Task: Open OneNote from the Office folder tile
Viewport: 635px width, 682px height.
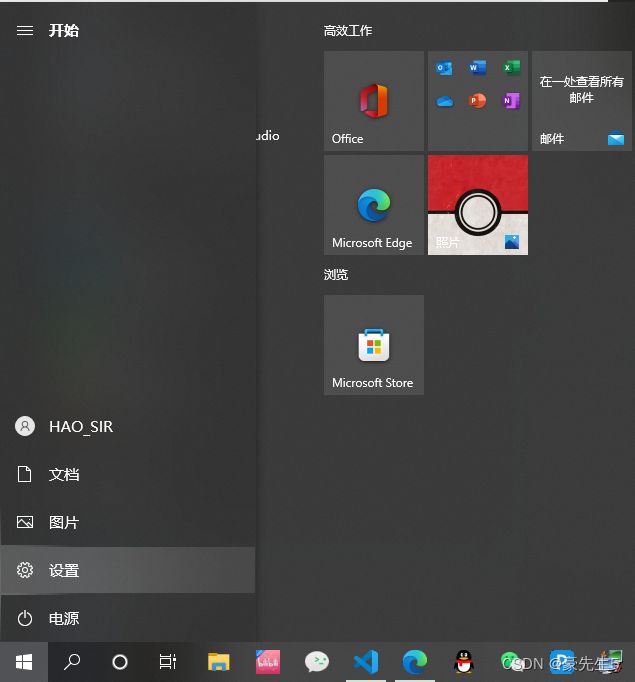Action: (511, 101)
